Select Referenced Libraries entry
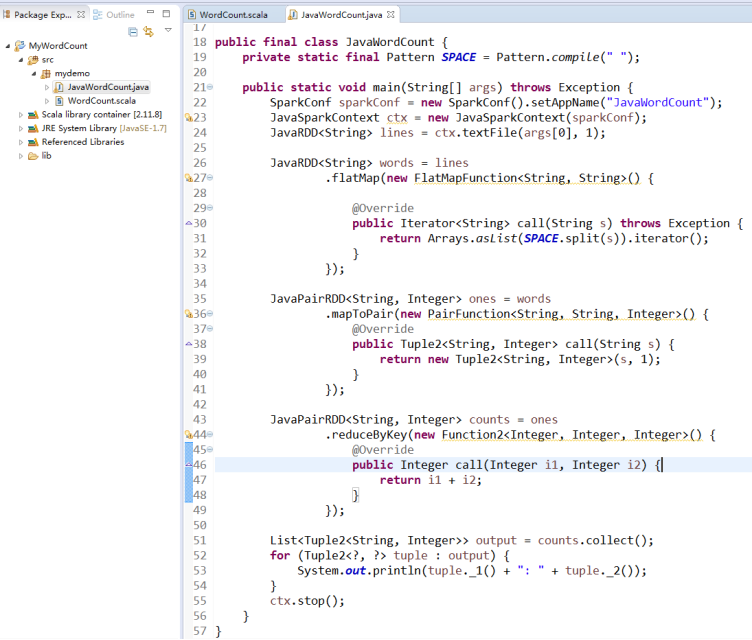 point(82,142)
